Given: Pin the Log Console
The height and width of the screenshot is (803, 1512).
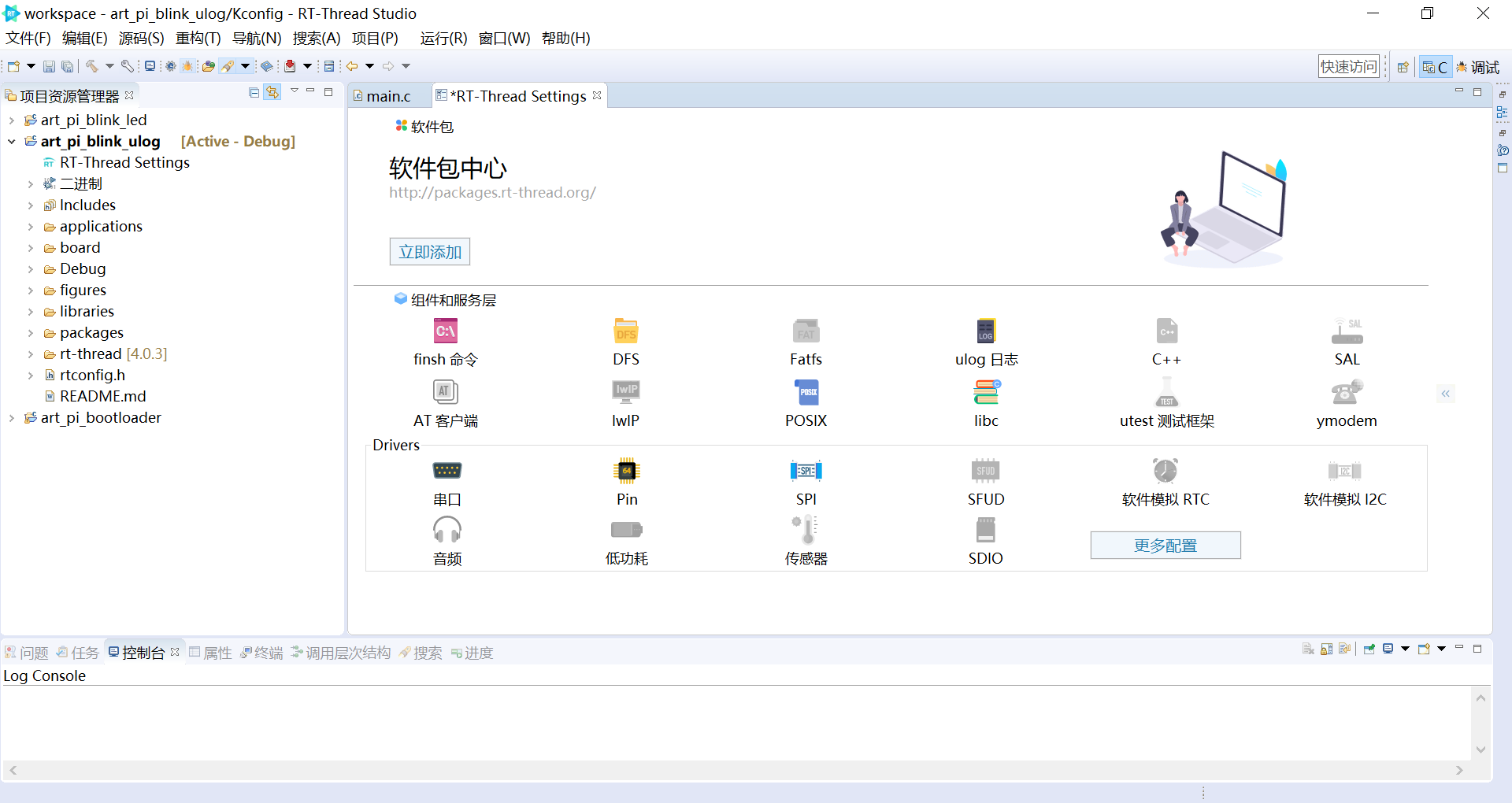Looking at the screenshot, I should click(1369, 649).
